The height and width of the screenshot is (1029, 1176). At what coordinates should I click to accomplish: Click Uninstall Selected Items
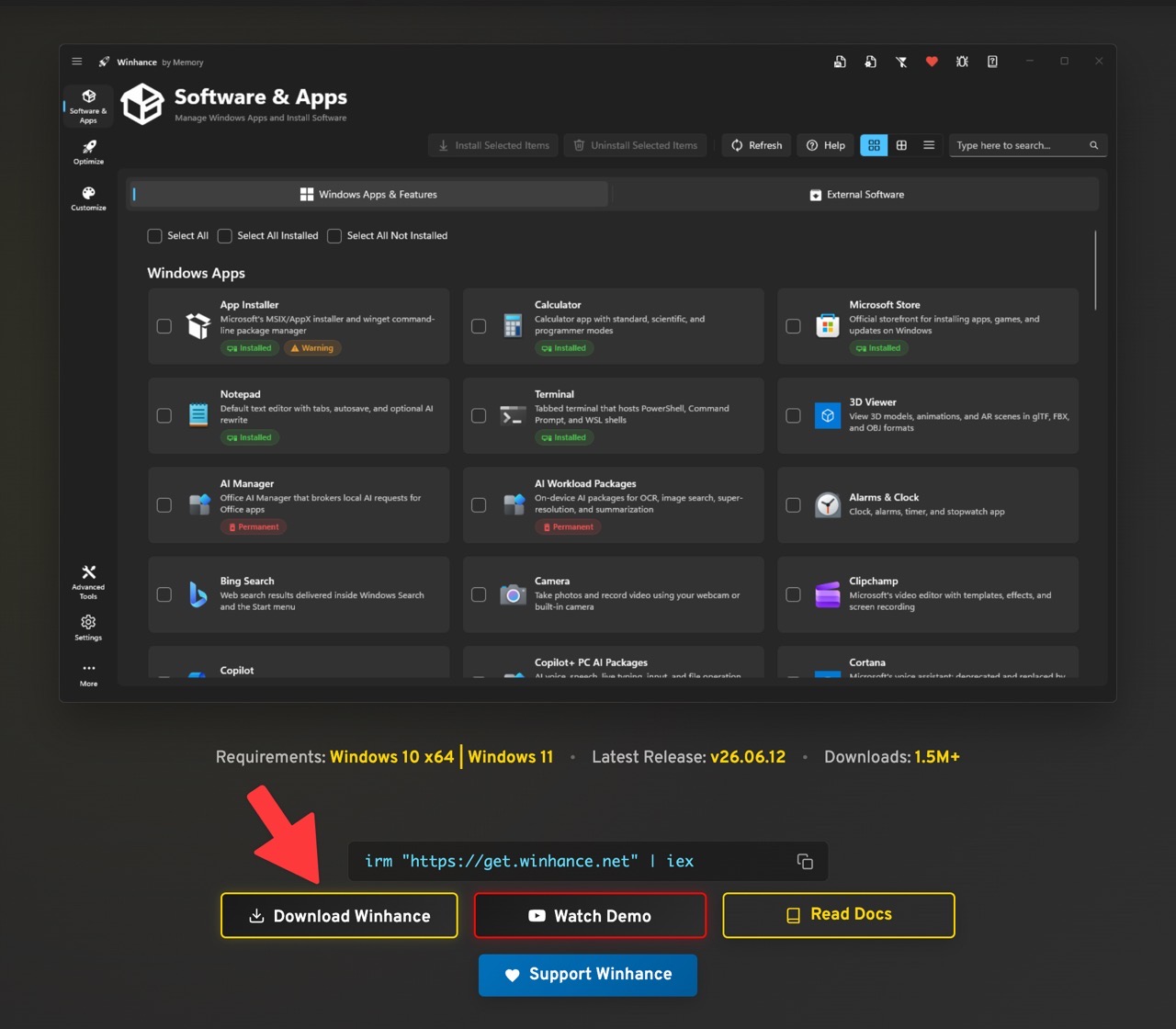tap(636, 145)
